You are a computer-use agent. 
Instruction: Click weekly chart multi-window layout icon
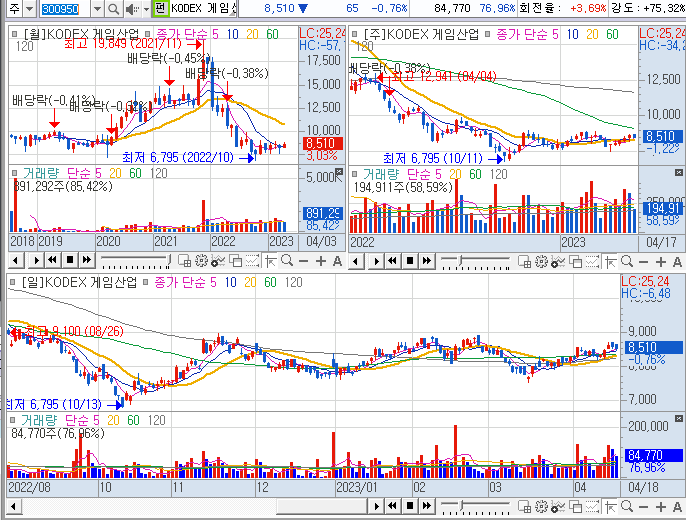click(525, 262)
